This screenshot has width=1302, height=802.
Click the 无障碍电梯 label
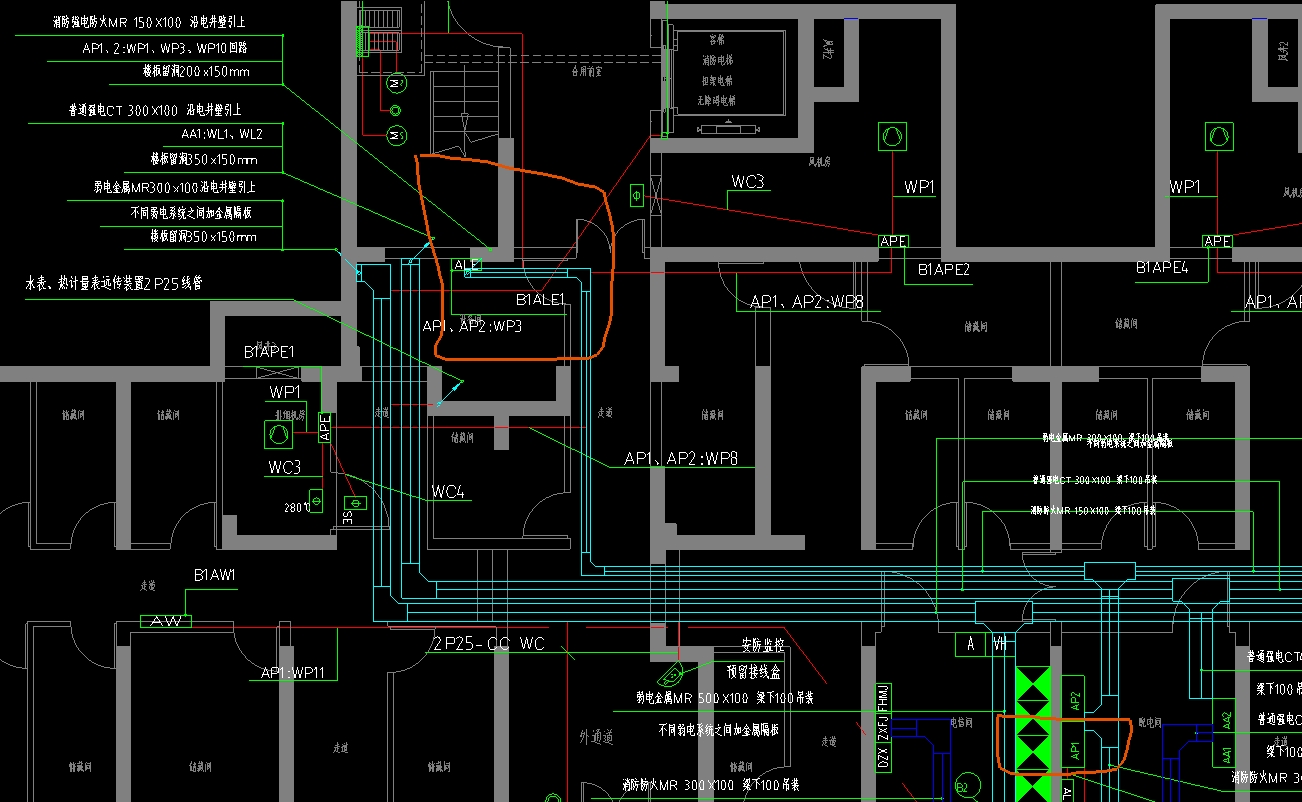(717, 100)
